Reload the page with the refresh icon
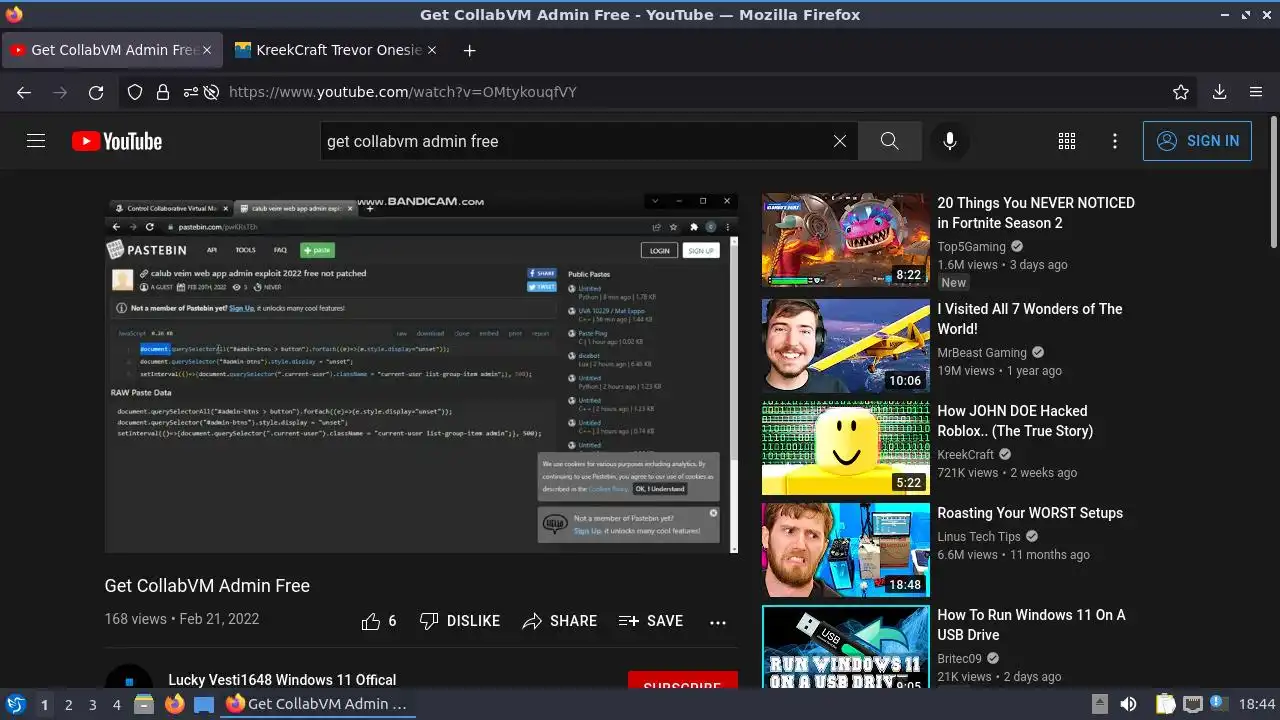Viewport: 1280px width, 720px height. [96, 92]
